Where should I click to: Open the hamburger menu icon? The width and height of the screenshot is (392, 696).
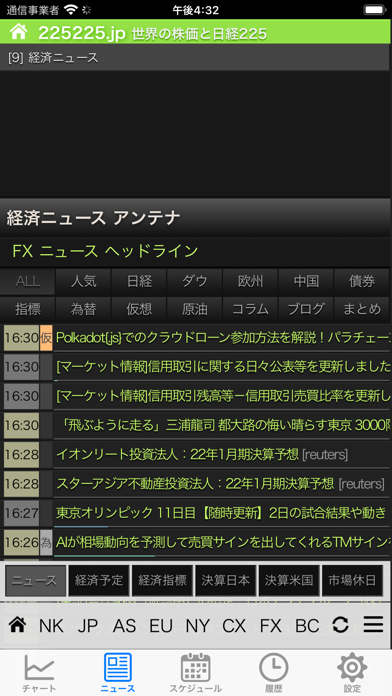coord(373,625)
